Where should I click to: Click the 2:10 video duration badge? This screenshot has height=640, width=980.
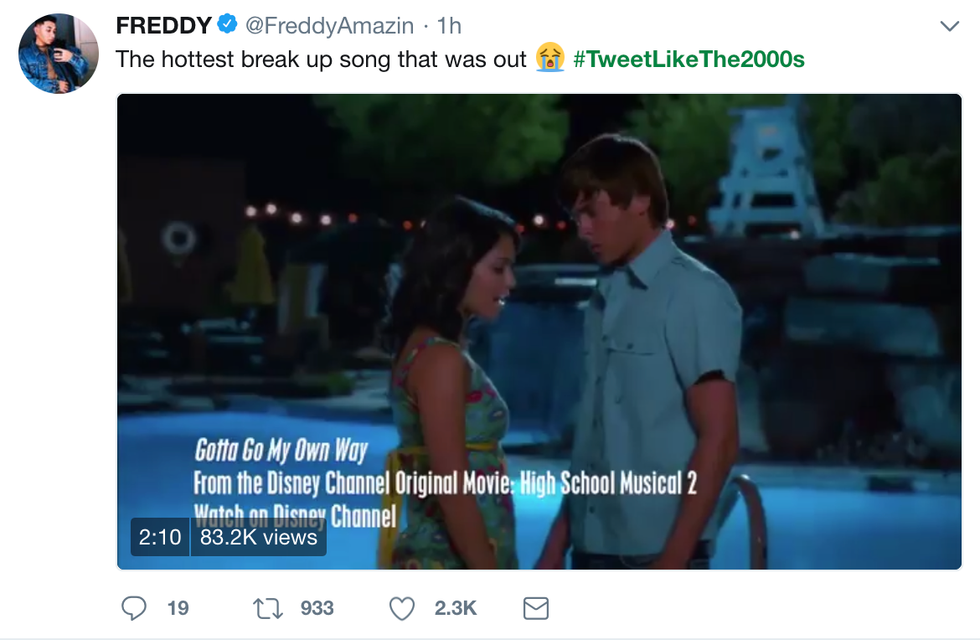160,537
